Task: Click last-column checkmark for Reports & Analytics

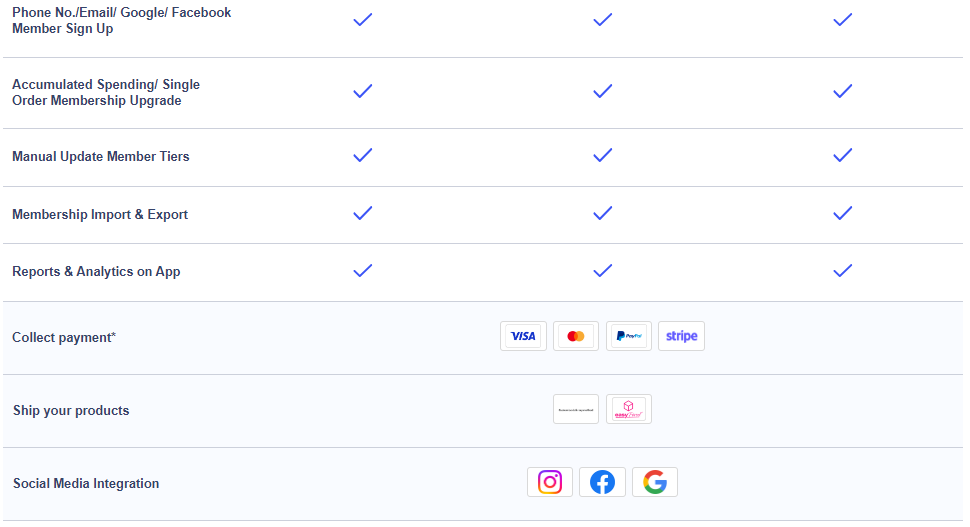Action: (843, 271)
